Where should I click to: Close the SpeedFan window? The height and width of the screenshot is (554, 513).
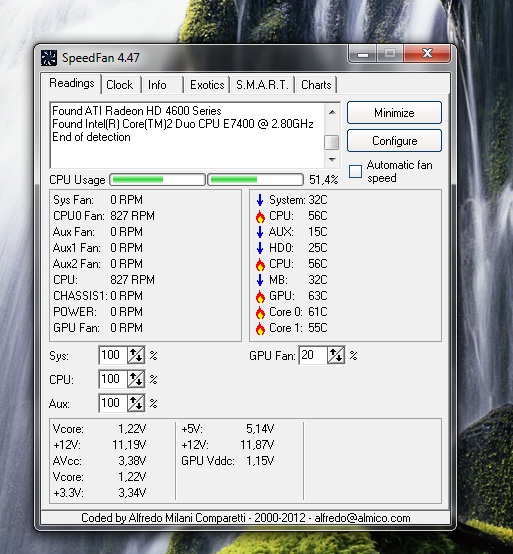(427, 53)
